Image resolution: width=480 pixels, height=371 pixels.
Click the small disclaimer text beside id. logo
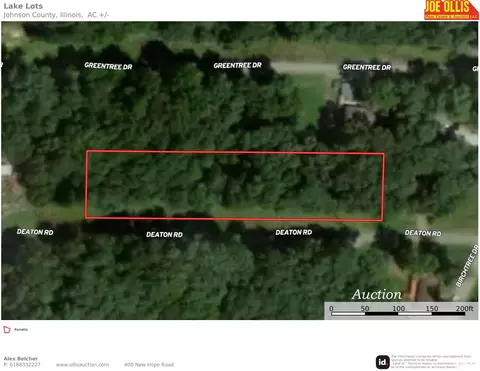tap(434, 362)
